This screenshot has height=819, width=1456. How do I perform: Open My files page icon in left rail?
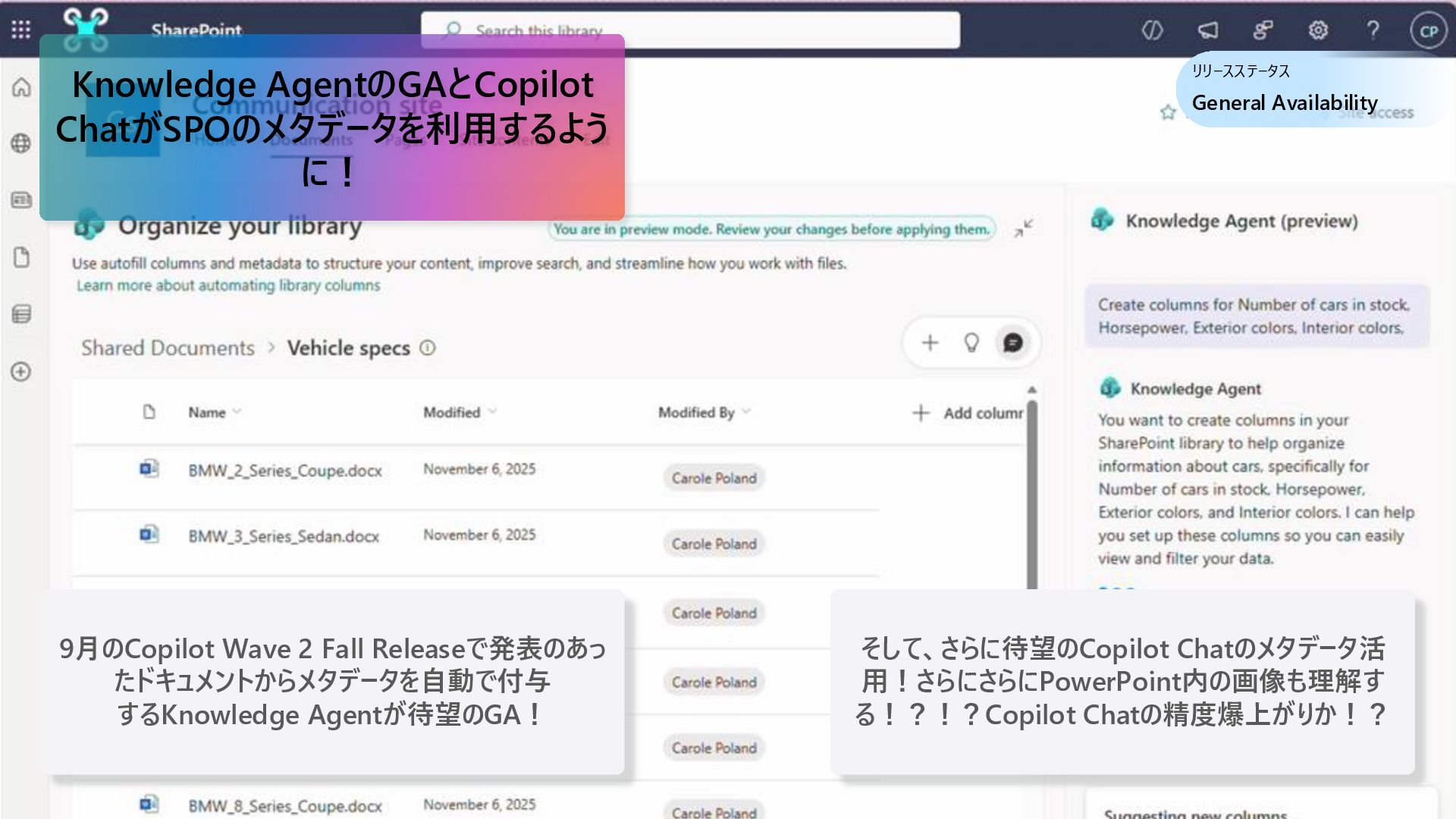tap(21, 258)
